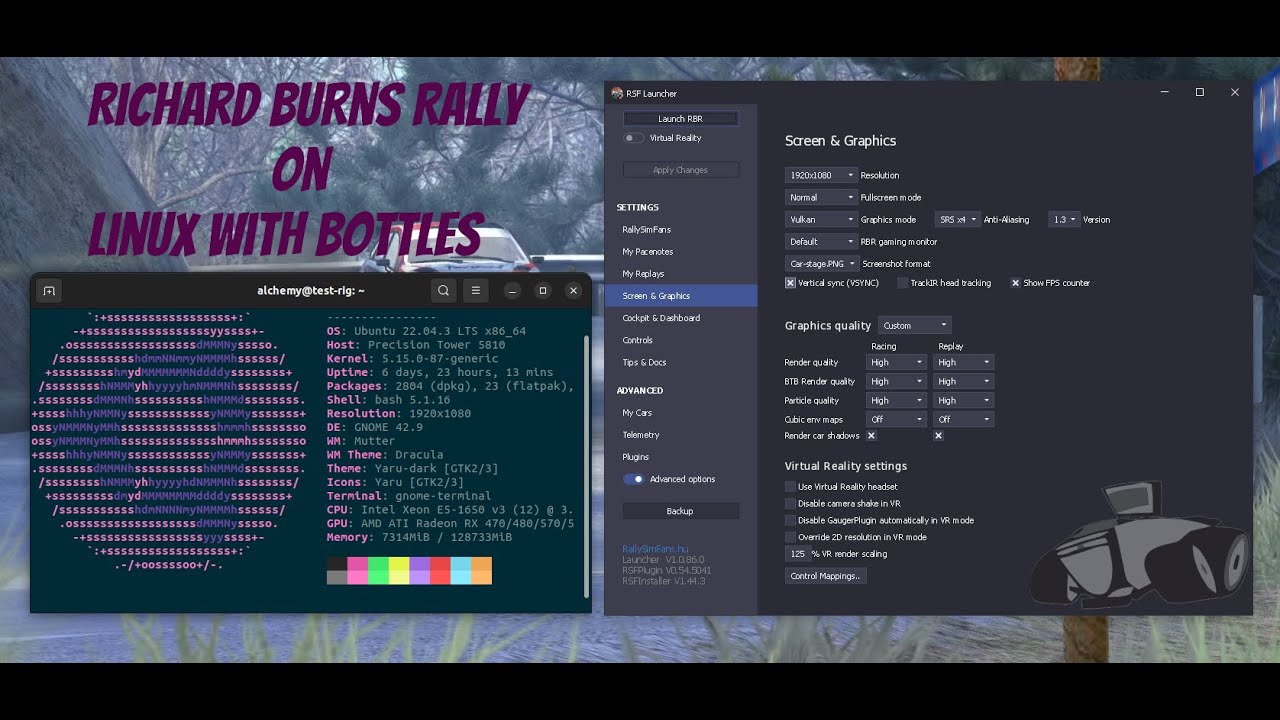
Task: Open Racing Cubic env maps dropdown
Action: 896,420
